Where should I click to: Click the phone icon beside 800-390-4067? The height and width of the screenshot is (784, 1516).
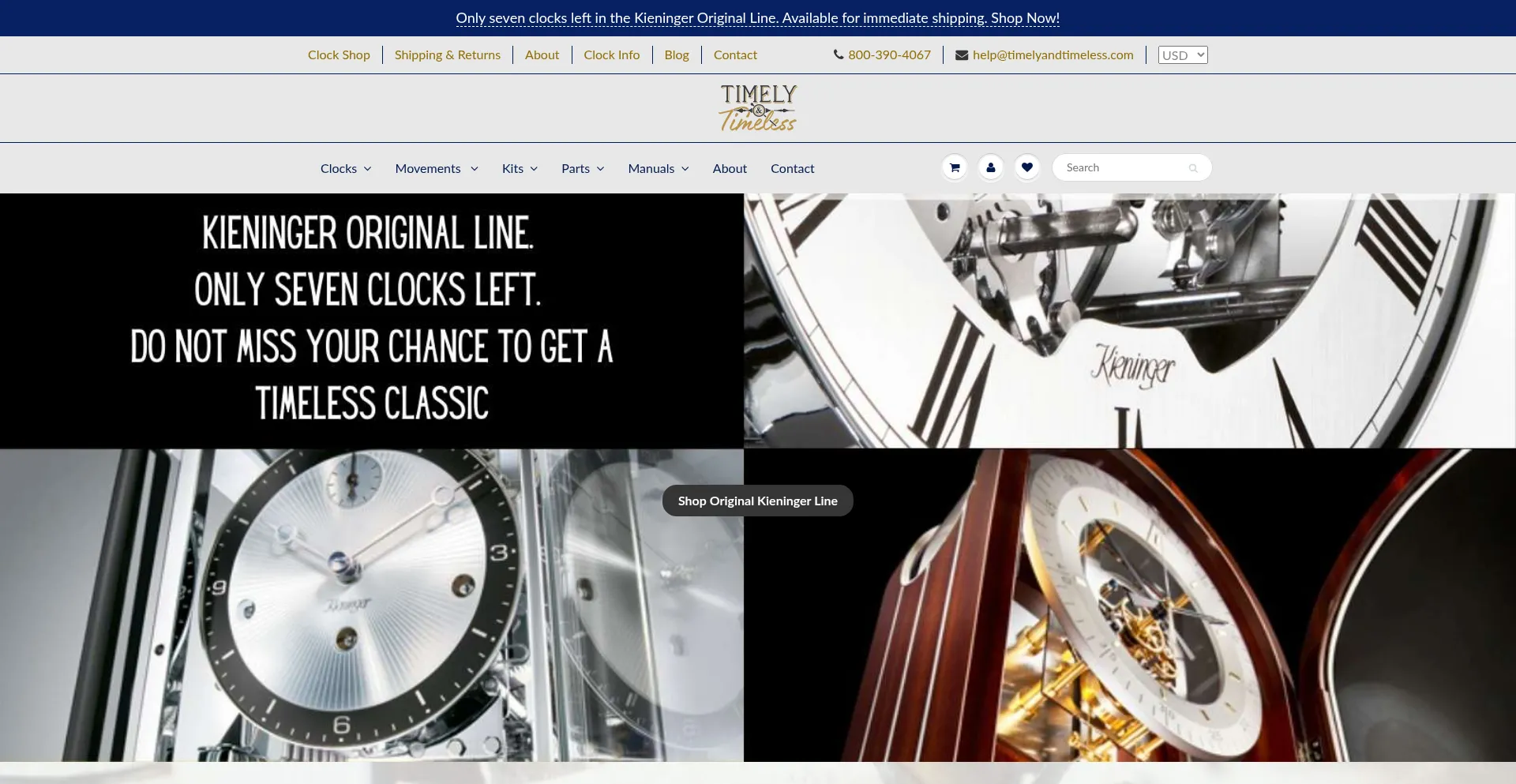(x=839, y=54)
